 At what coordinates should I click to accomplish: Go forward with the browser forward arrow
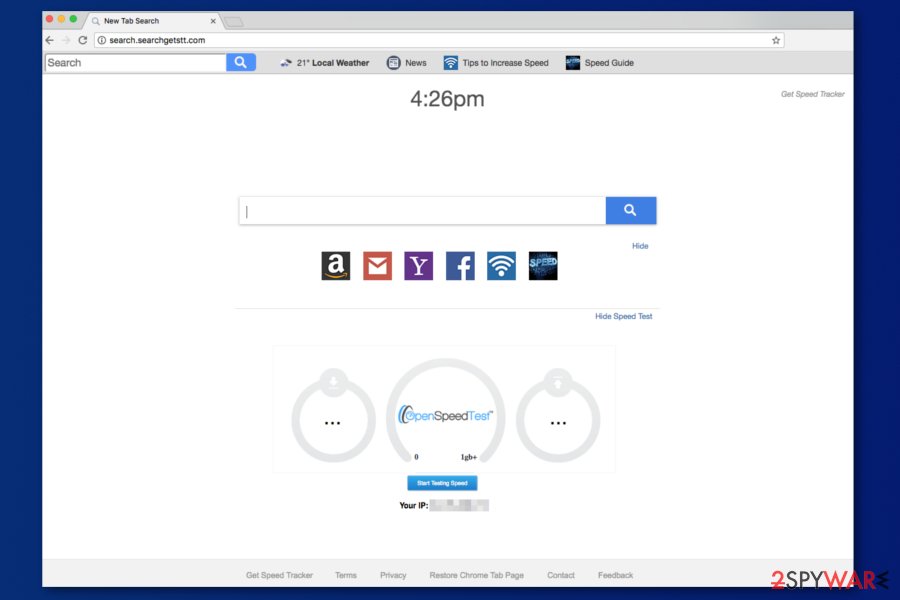click(66, 40)
